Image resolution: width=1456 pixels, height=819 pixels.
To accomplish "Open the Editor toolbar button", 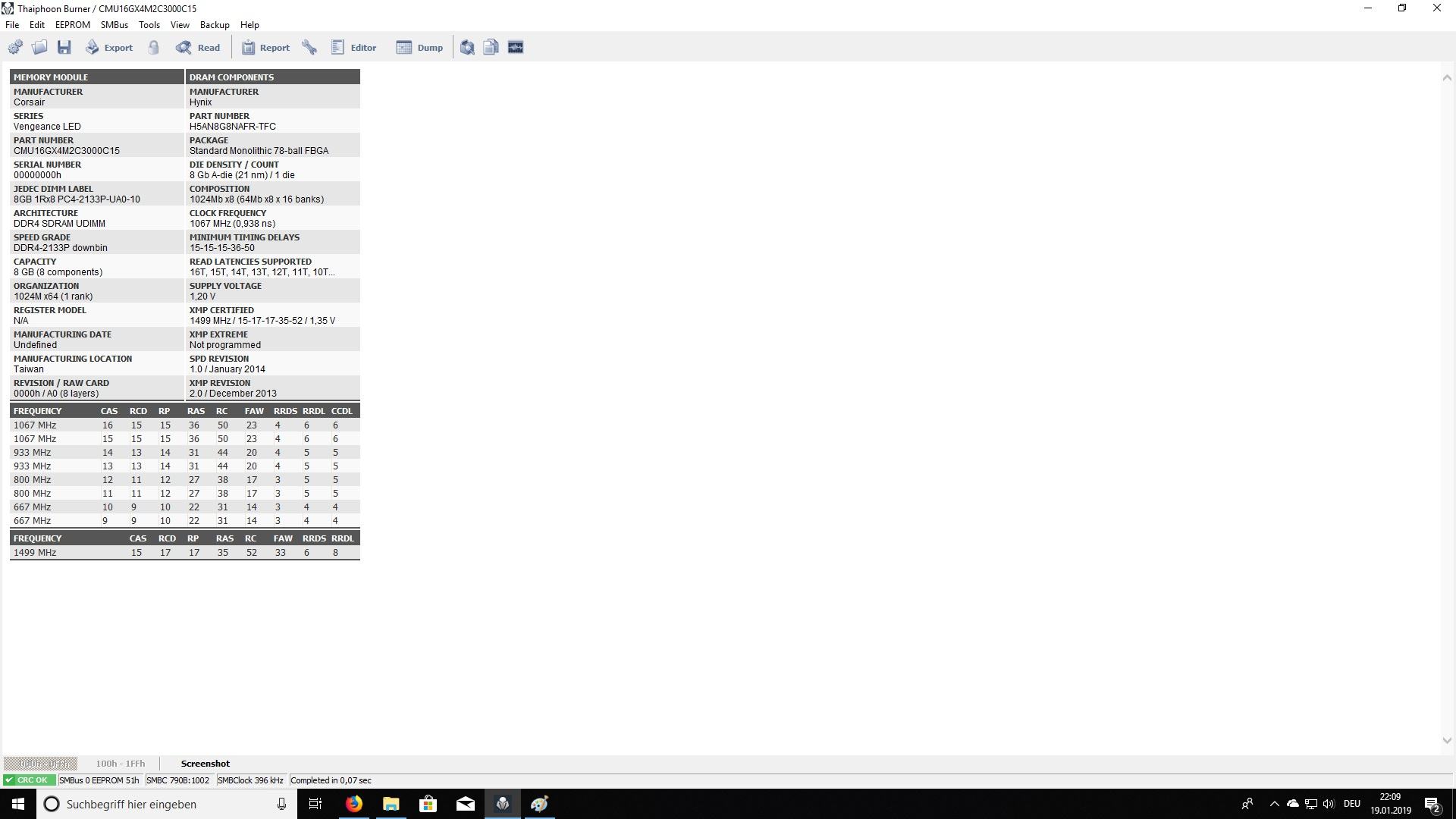I will click(354, 48).
